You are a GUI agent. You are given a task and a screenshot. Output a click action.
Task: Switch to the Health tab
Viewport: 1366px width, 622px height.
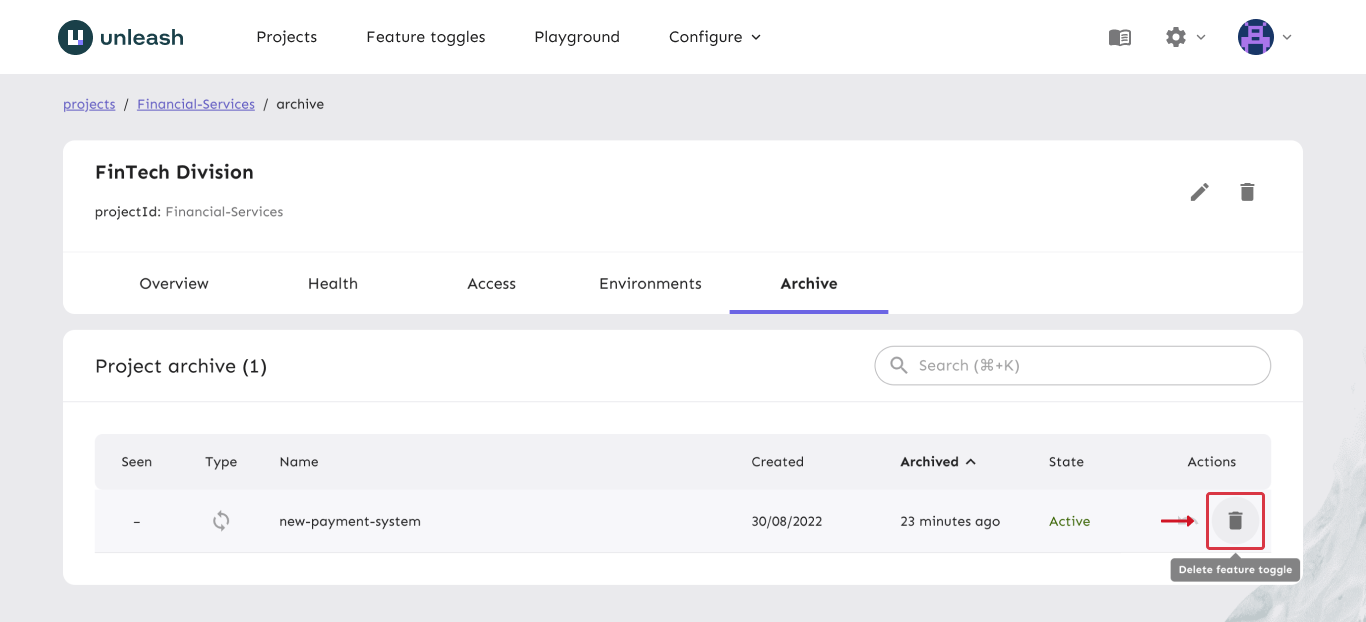tap(333, 284)
